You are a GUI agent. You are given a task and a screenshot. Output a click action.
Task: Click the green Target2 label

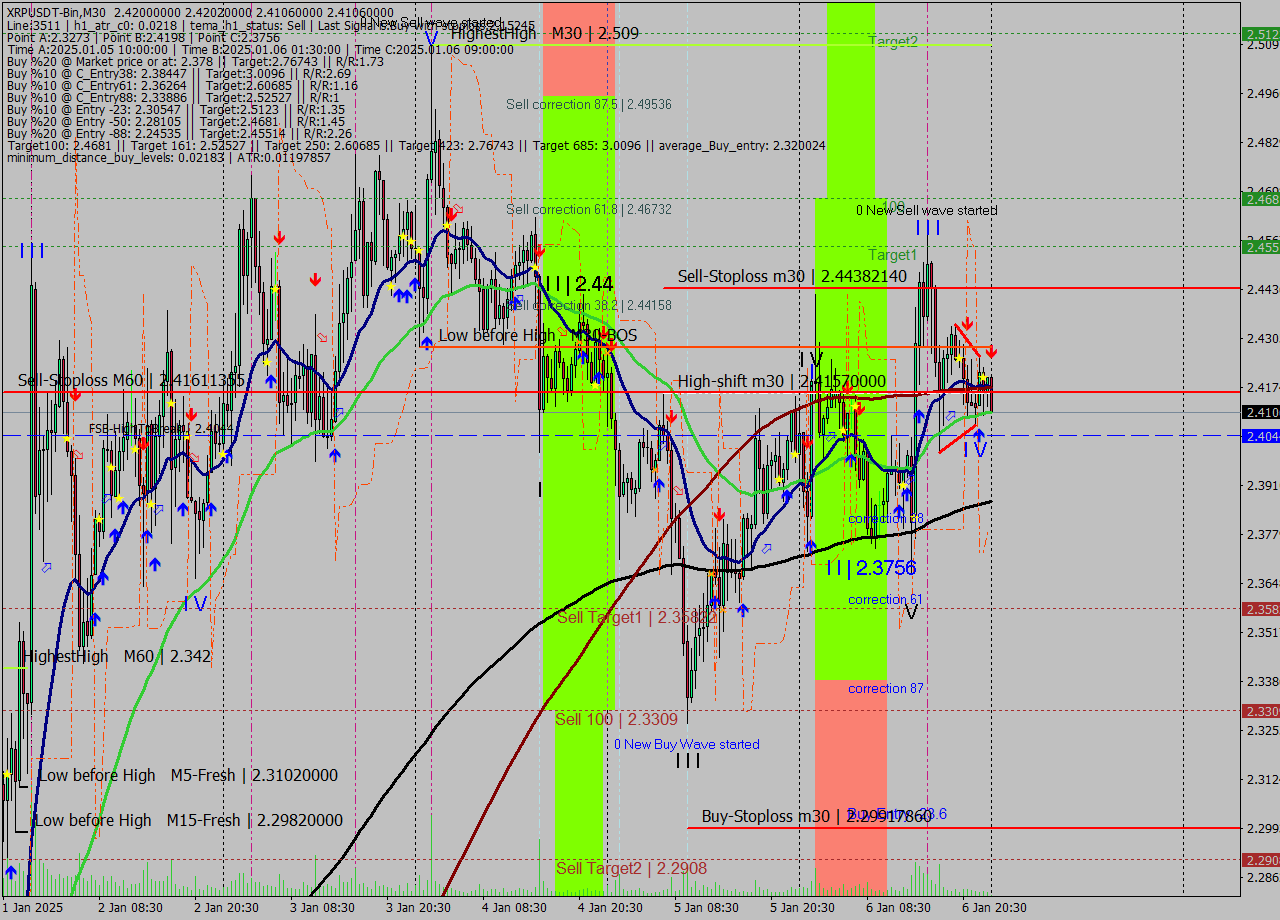(892, 41)
